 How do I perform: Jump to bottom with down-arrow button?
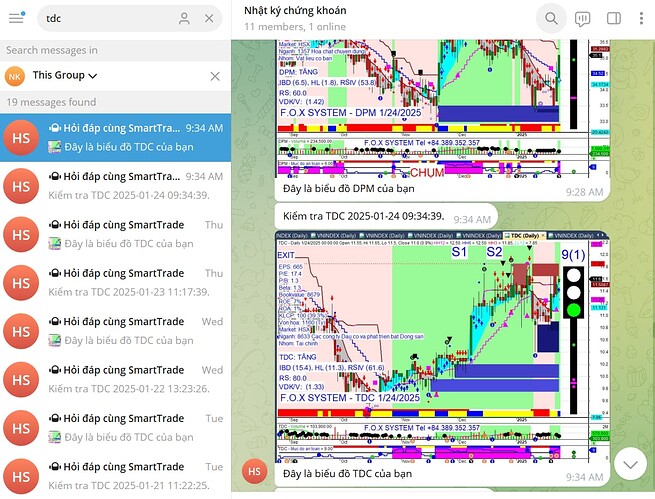pos(630,464)
